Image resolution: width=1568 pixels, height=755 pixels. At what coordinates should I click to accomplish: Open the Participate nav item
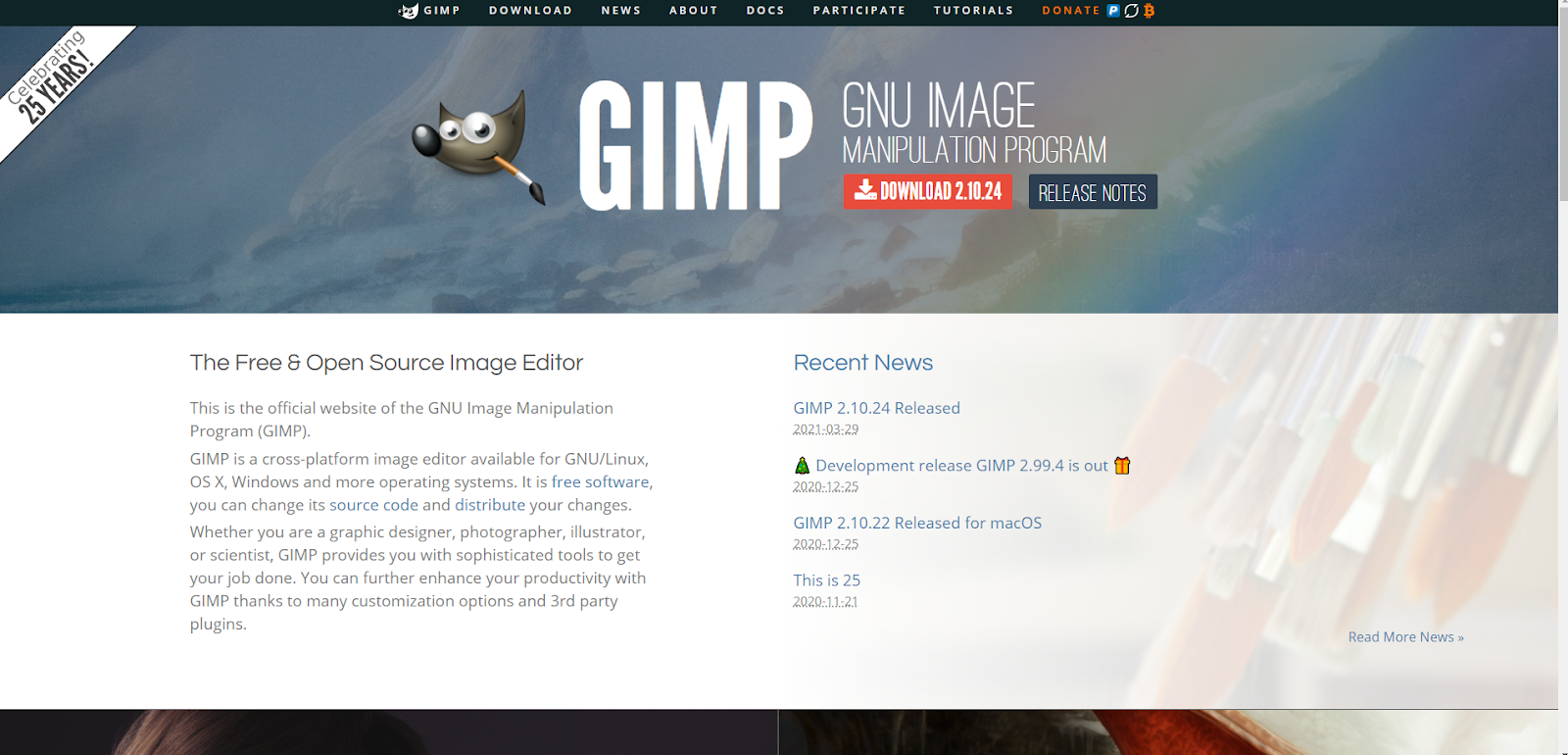pos(858,11)
